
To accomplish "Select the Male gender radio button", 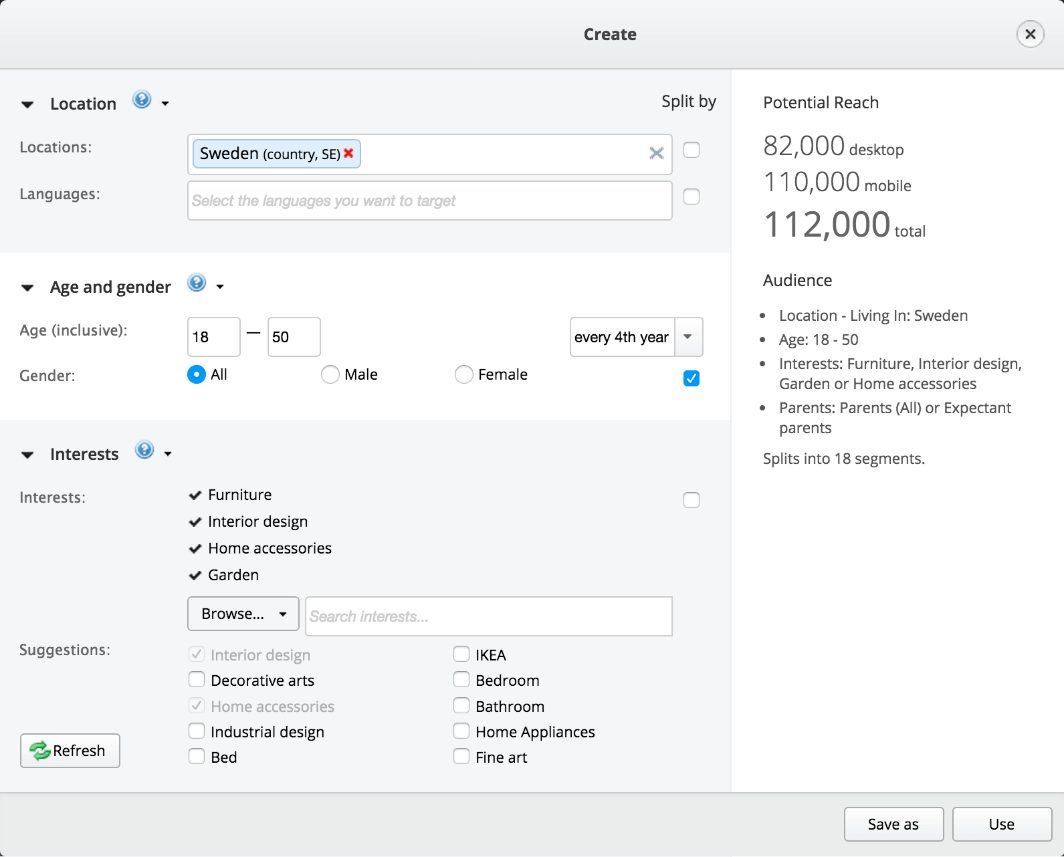I will (330, 375).
